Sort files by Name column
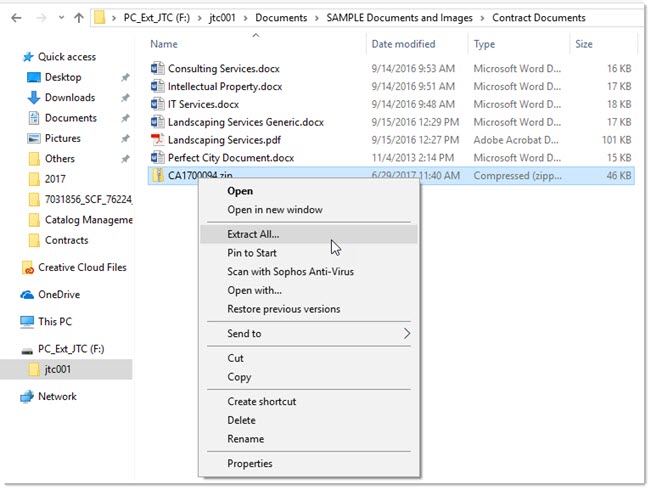 click(164, 44)
